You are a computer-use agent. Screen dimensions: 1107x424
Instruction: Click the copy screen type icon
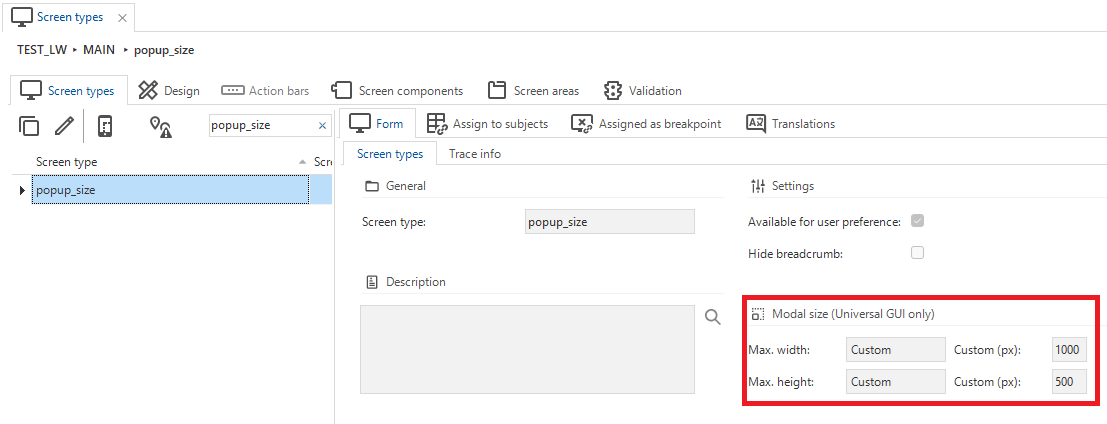coord(28,126)
